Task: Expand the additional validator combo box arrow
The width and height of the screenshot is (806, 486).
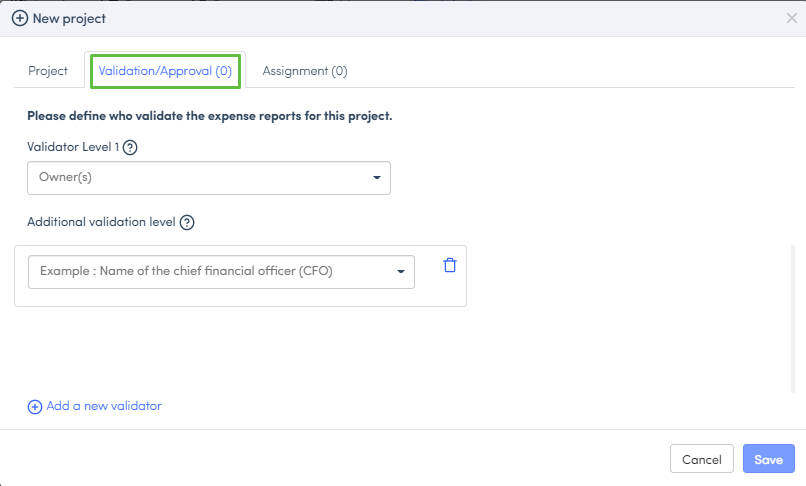Action: click(x=401, y=271)
